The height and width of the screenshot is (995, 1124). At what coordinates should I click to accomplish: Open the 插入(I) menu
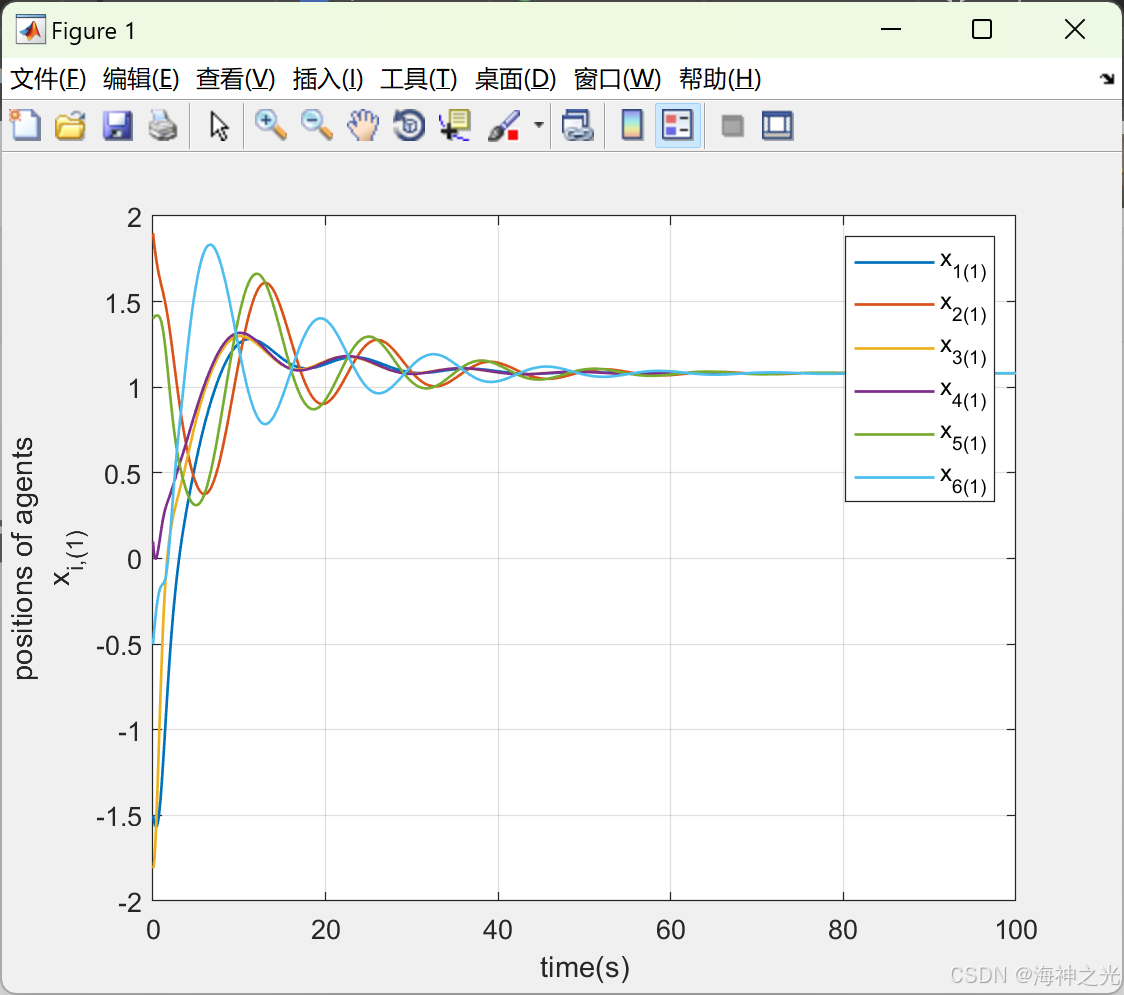tap(328, 79)
